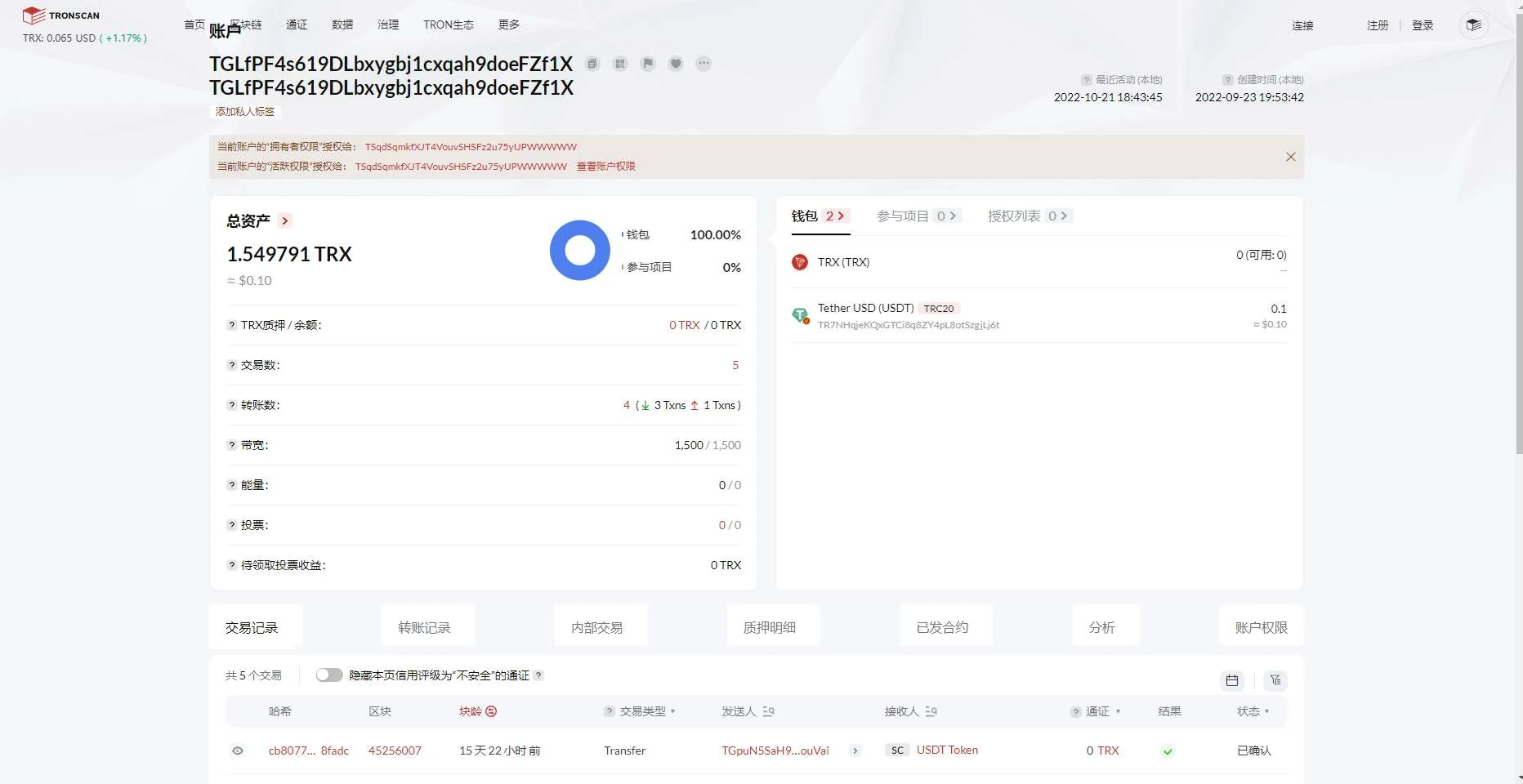Expand 总资产 details with the arrow
Viewport: 1523px width, 784px height.
284,221
